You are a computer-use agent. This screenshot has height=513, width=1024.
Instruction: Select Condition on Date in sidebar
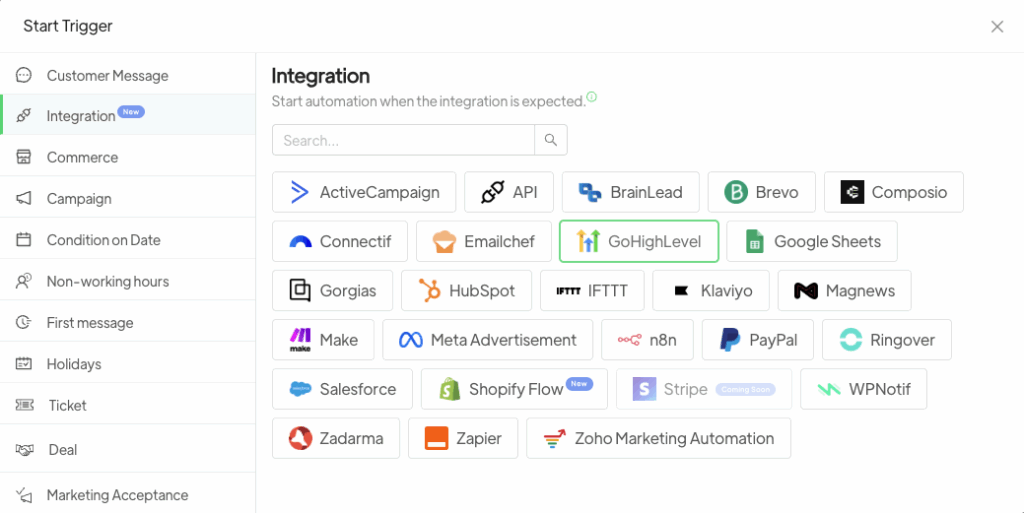tap(103, 240)
